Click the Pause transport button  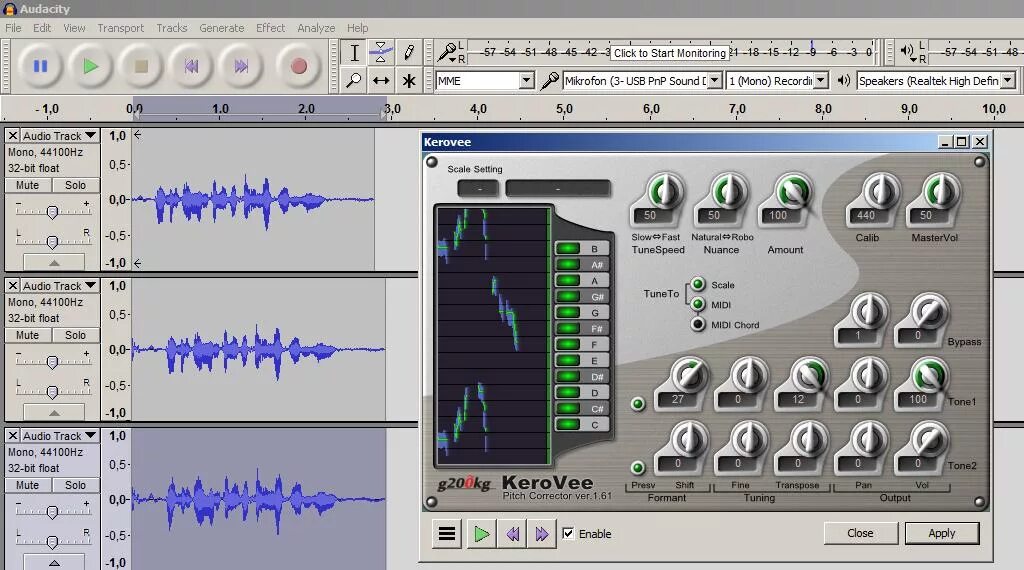(40, 66)
